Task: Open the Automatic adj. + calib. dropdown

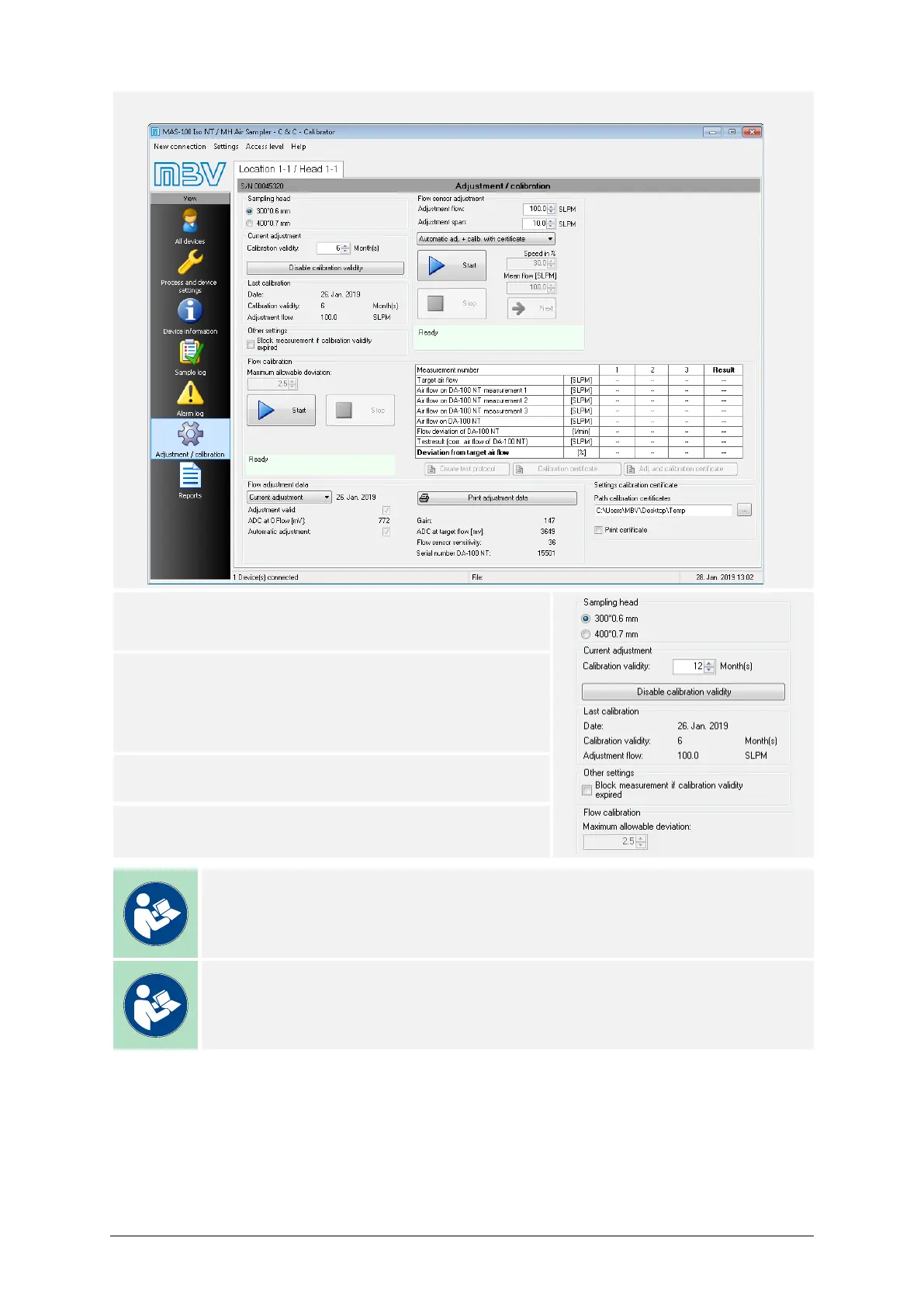Action: pyautogui.click(x=486, y=239)
